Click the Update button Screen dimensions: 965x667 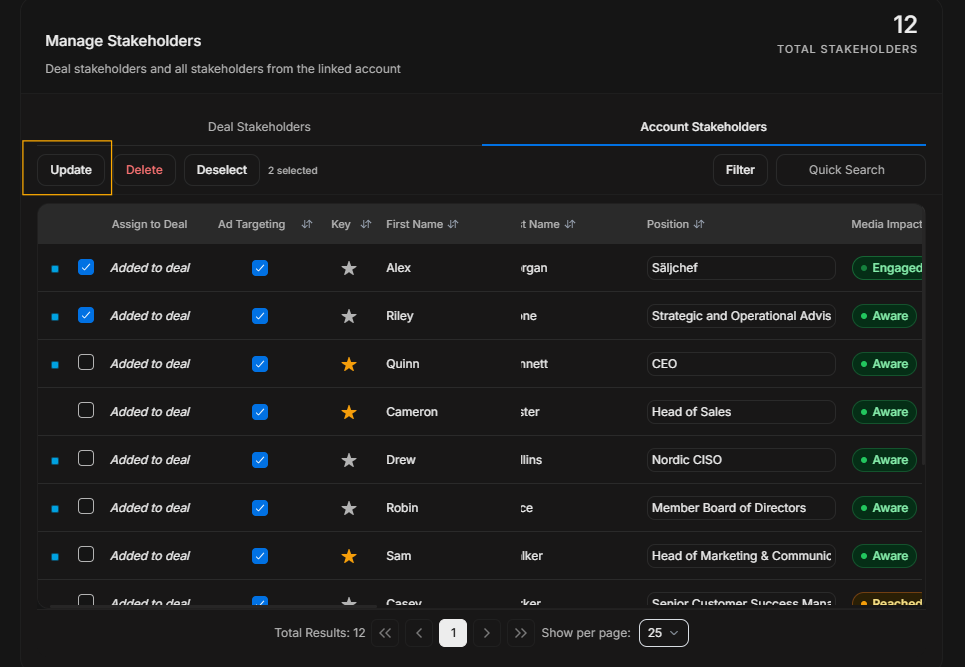pos(71,170)
